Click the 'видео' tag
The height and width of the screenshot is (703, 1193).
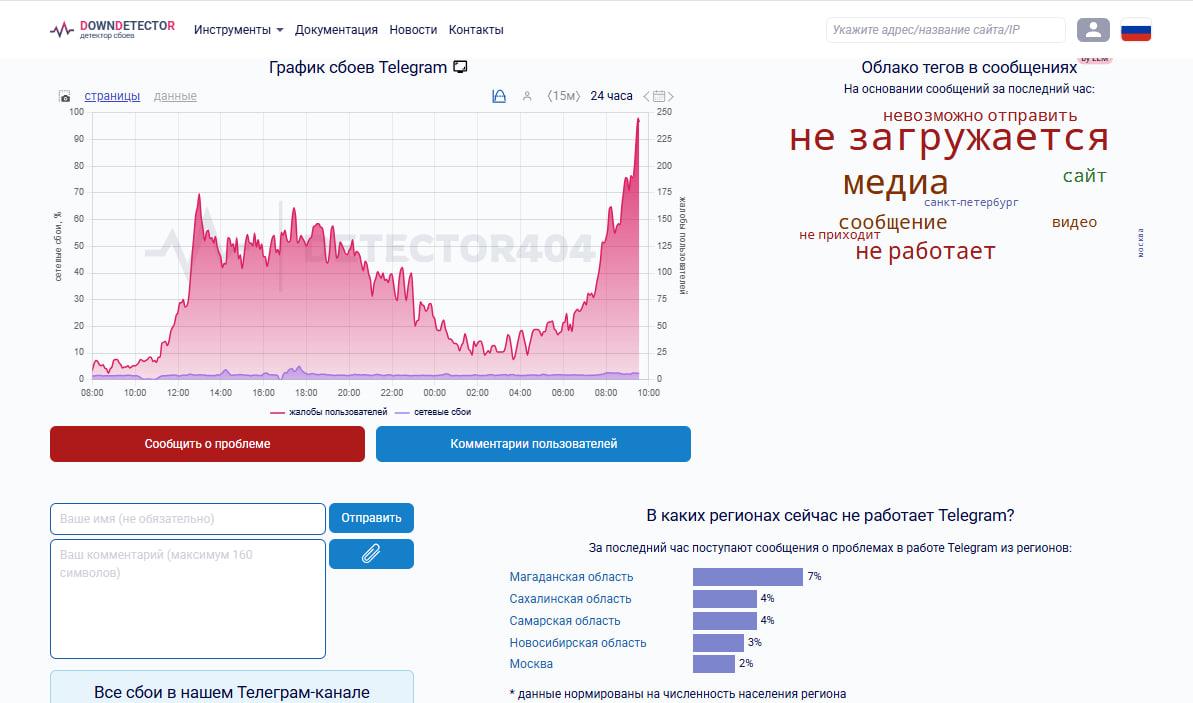click(x=1074, y=222)
